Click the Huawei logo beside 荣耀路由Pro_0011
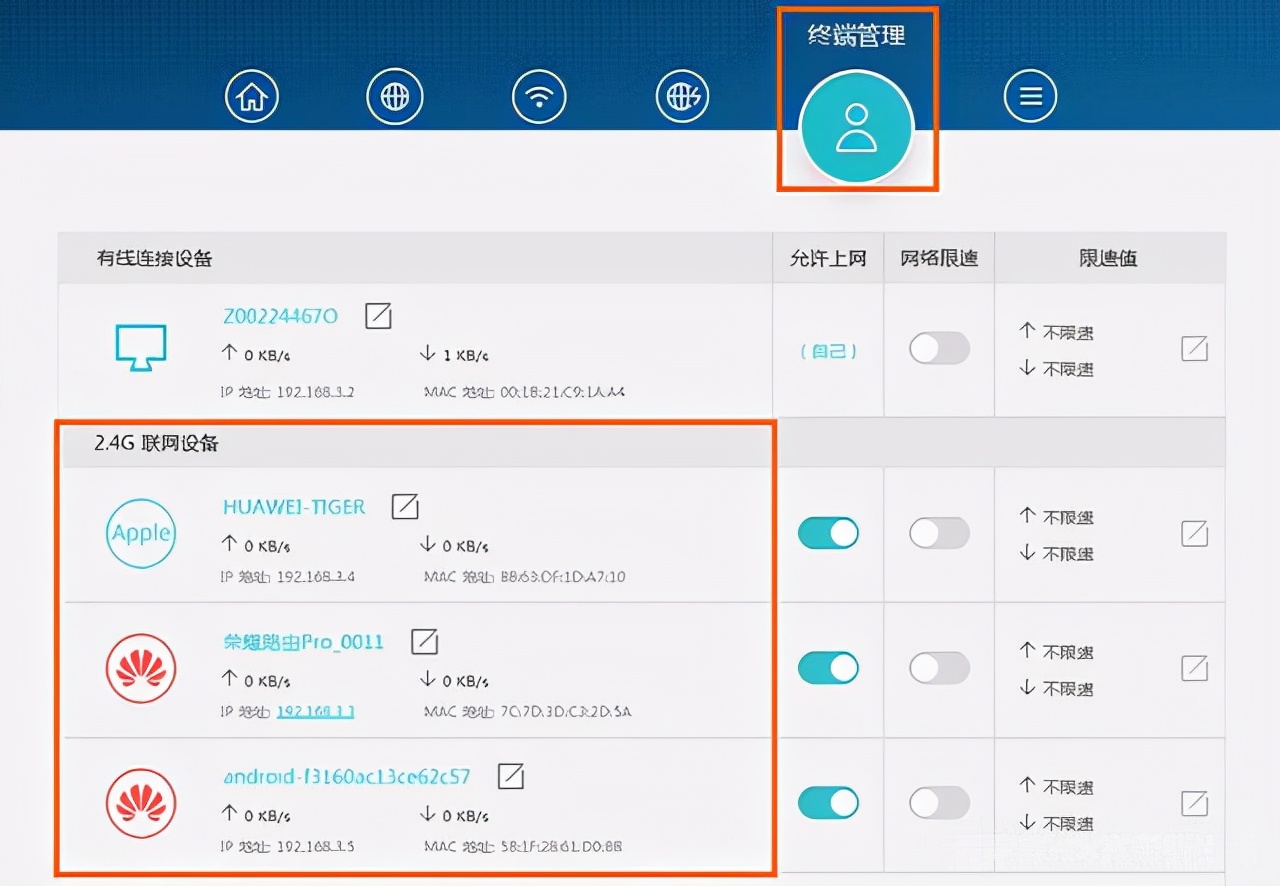 141,668
